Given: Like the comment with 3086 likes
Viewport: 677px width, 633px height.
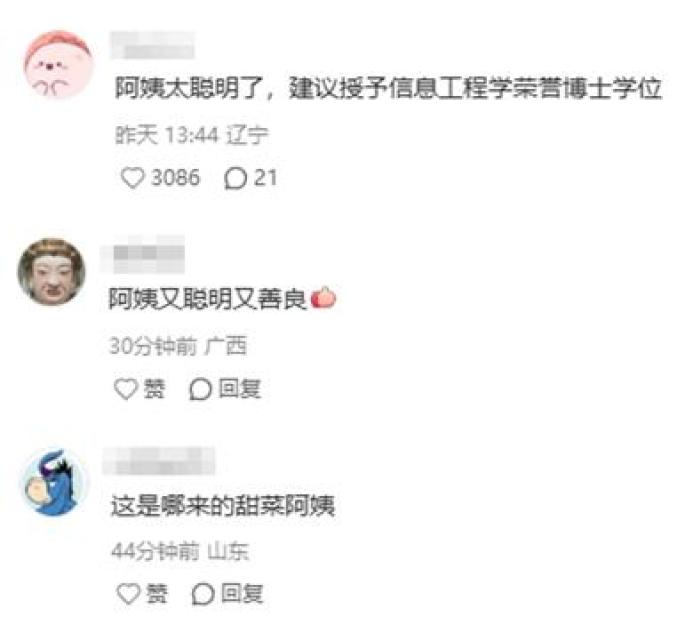Looking at the screenshot, I should [132, 178].
